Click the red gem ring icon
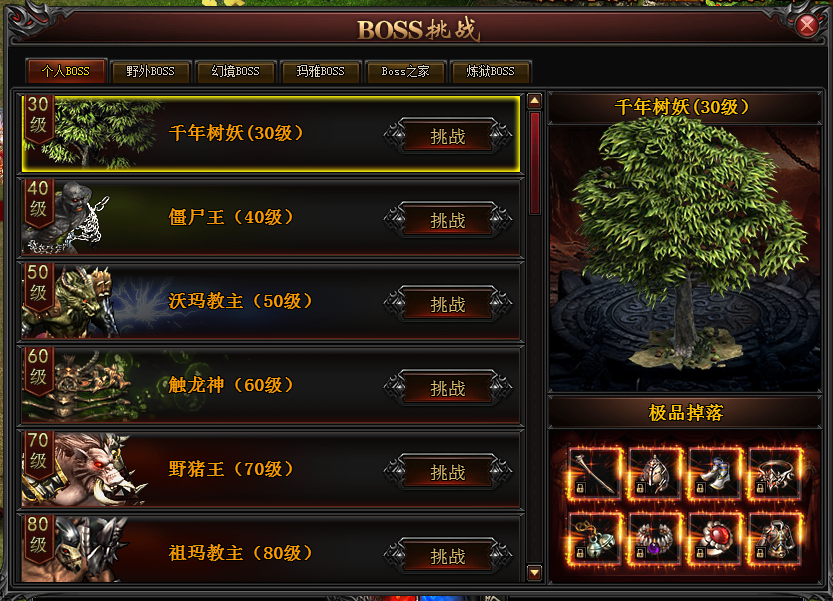This screenshot has width=833, height=601. [715, 538]
